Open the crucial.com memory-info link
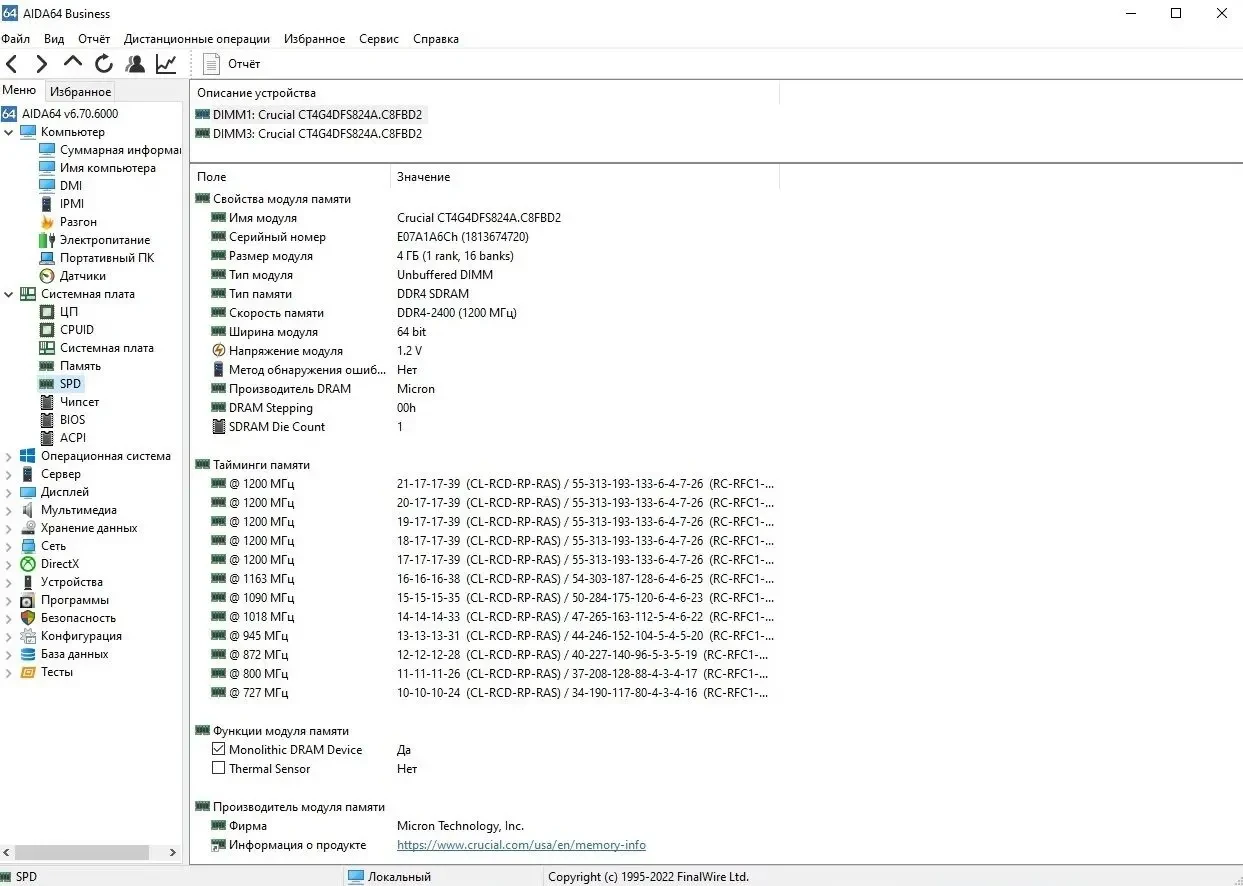The width and height of the screenshot is (1243, 886). tap(521, 845)
